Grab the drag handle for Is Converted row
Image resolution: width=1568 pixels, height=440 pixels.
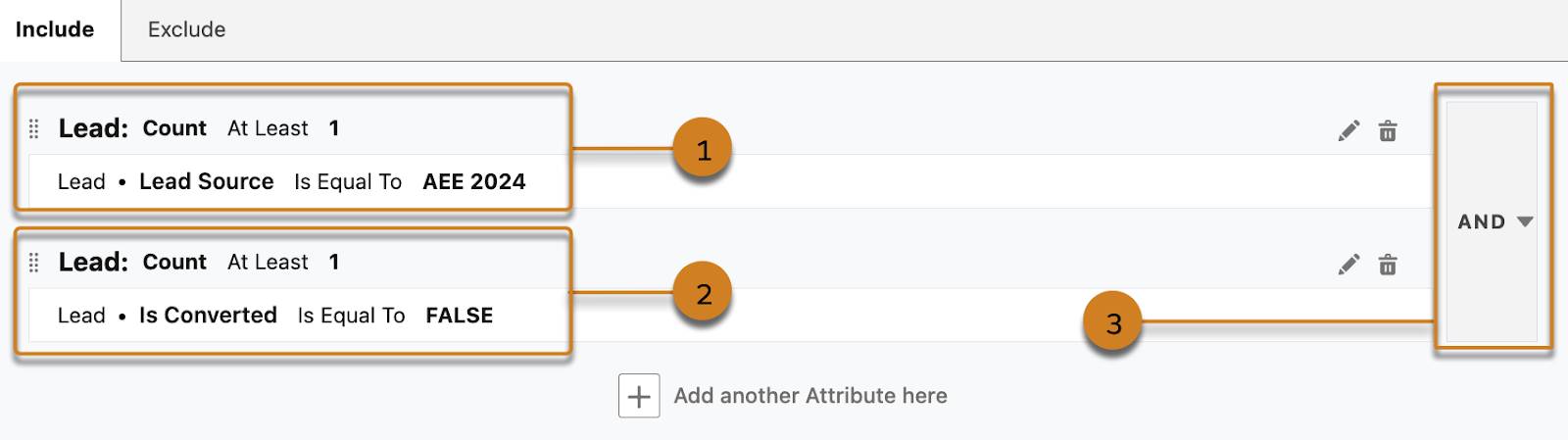tap(33, 263)
